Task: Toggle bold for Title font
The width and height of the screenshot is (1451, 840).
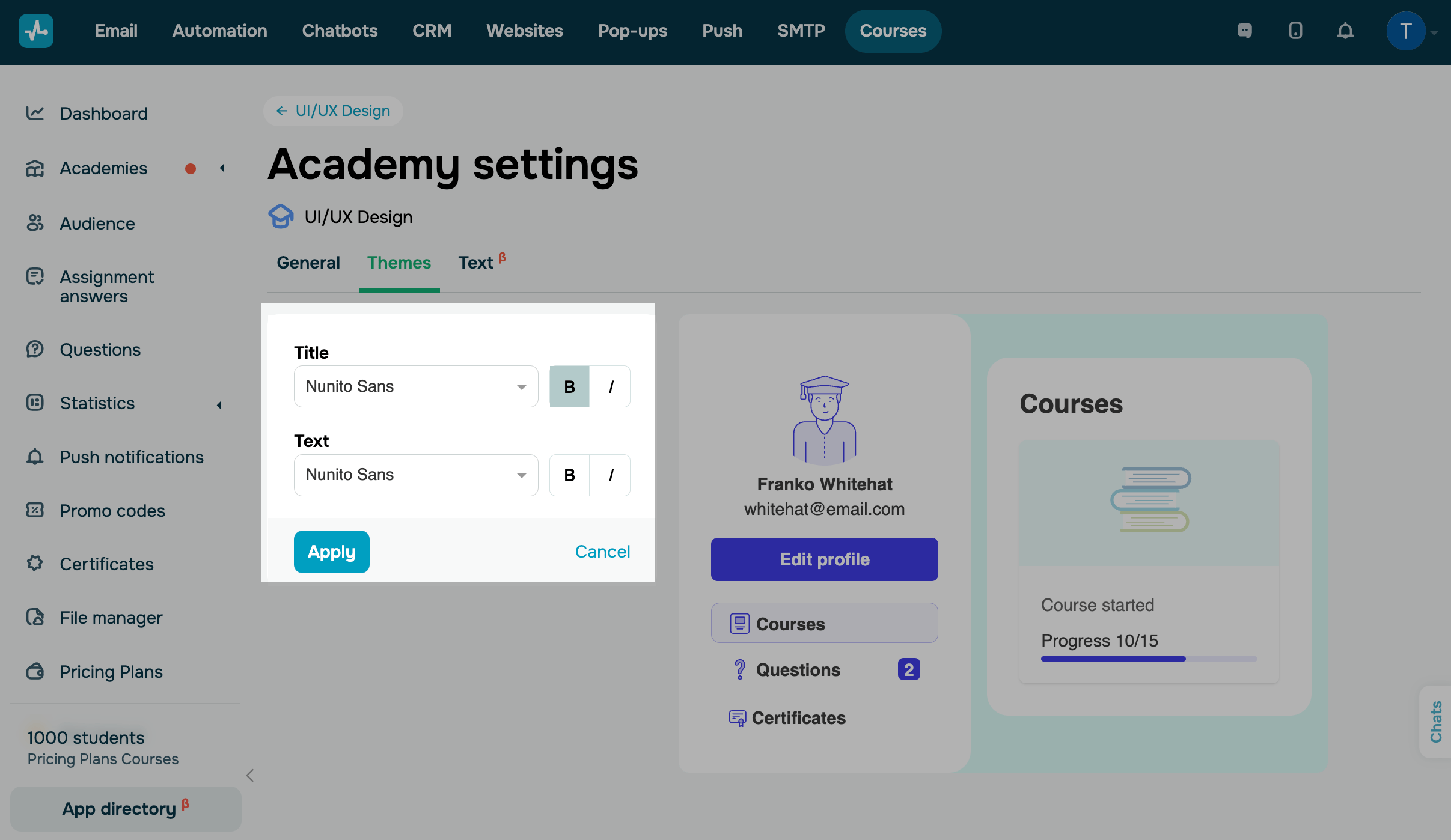Action: point(569,386)
